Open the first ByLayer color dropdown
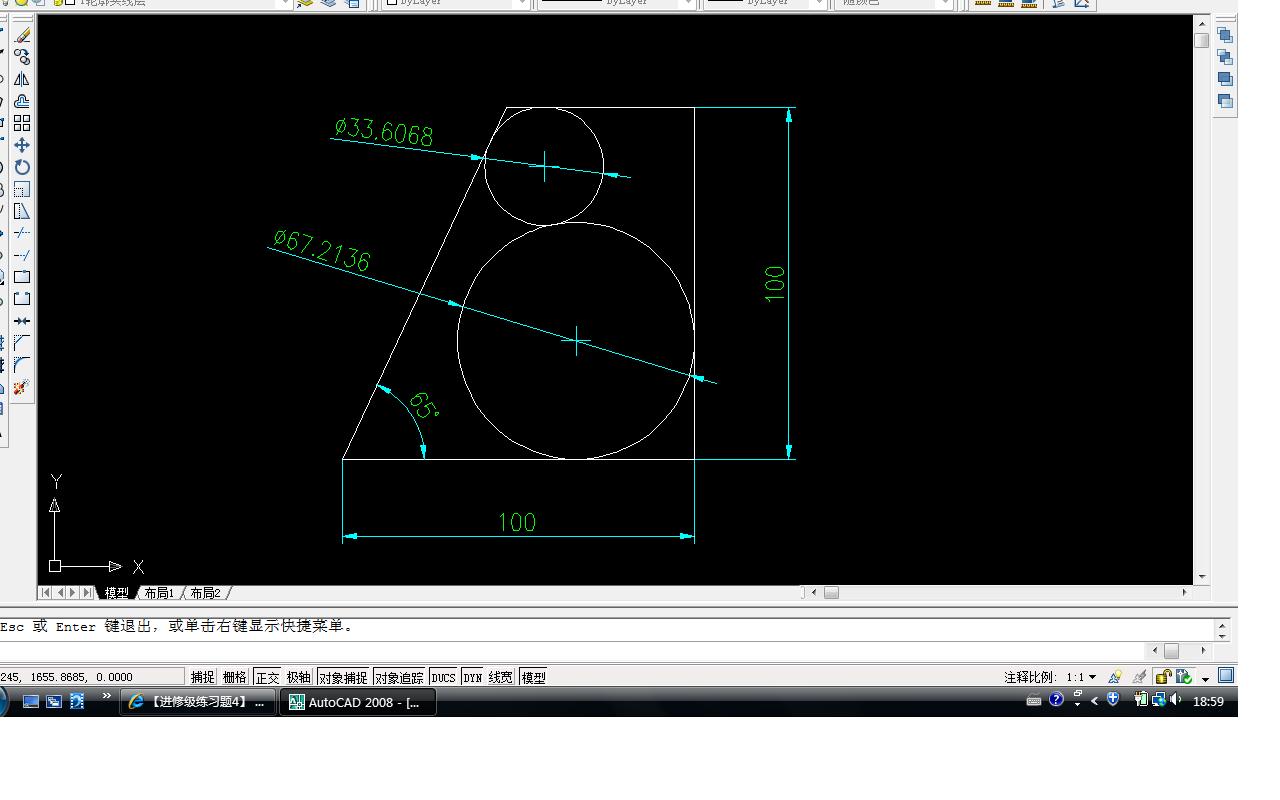The image size is (1280, 800). [x=521, y=3]
